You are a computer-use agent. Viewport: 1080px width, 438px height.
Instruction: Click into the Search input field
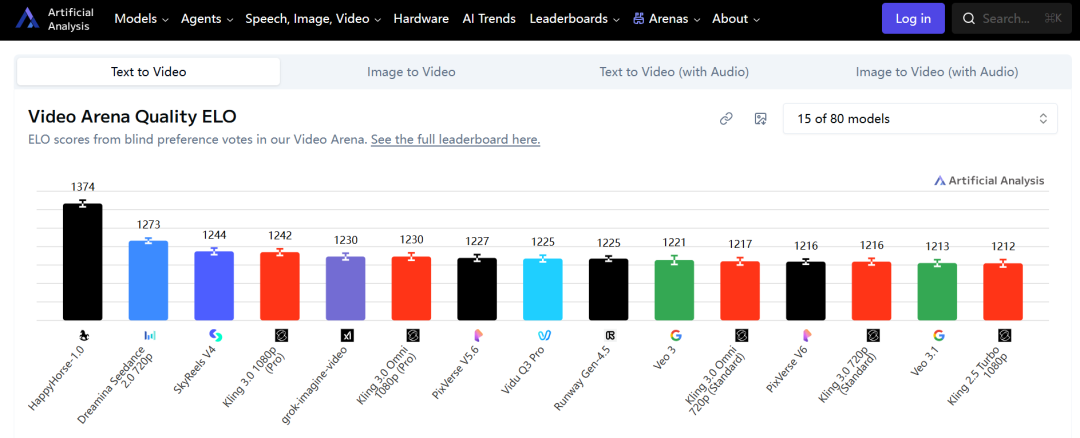[x=1012, y=19]
